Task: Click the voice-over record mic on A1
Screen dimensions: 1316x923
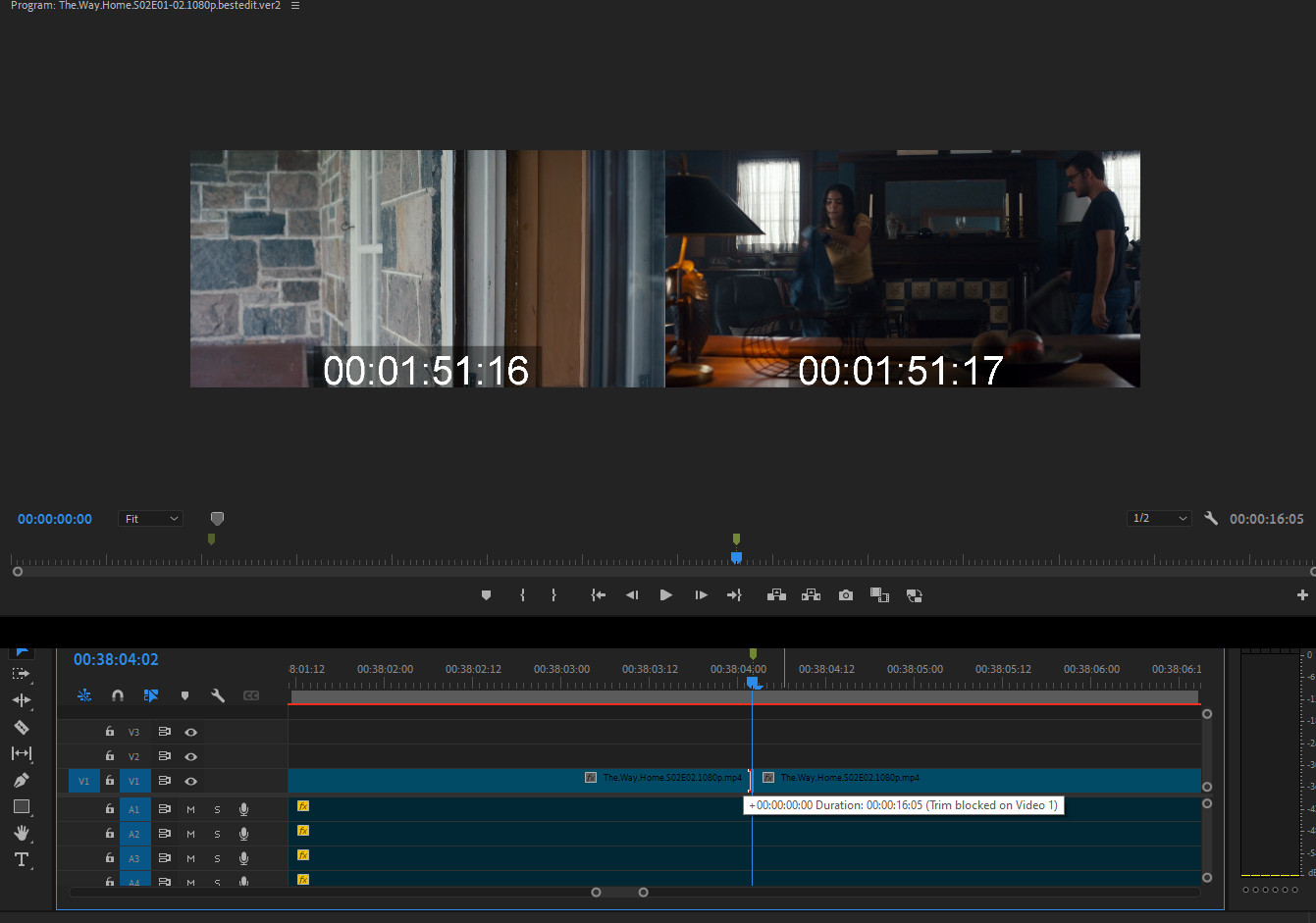Action: point(243,809)
